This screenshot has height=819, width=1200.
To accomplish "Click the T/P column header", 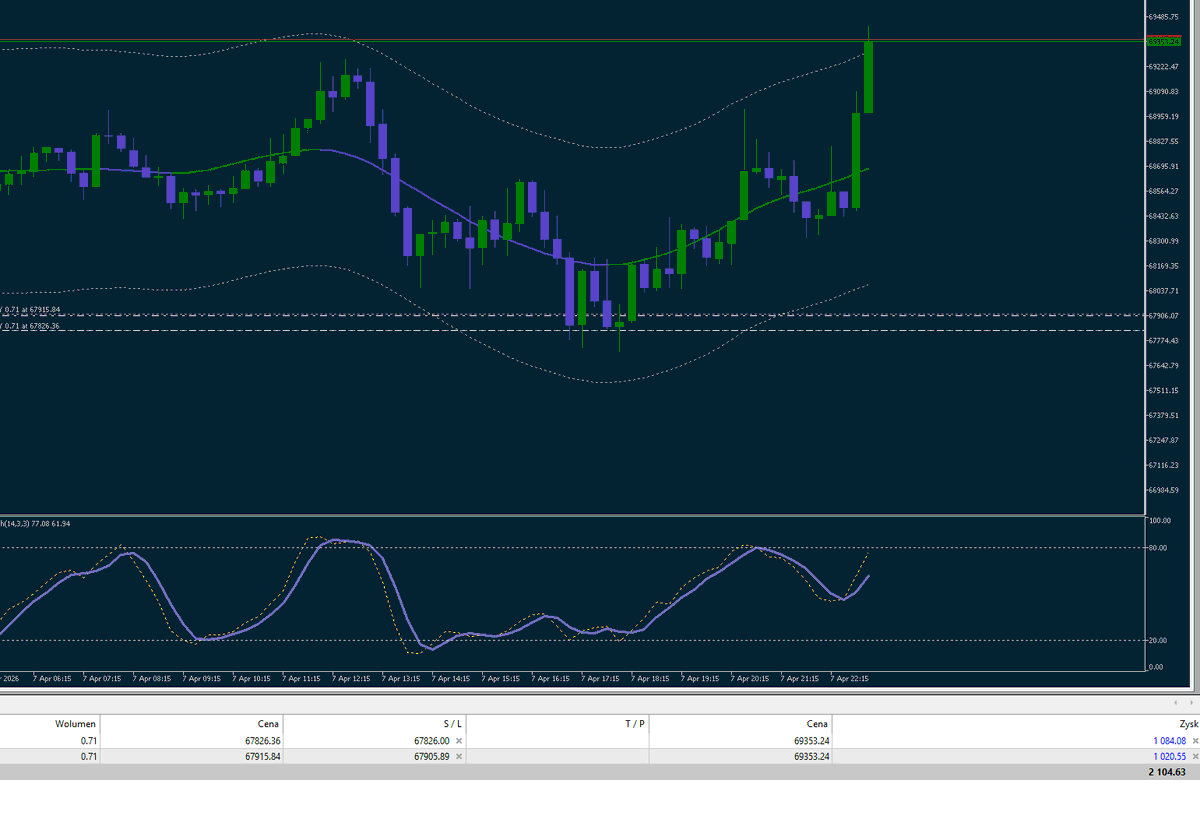I will coord(634,723).
